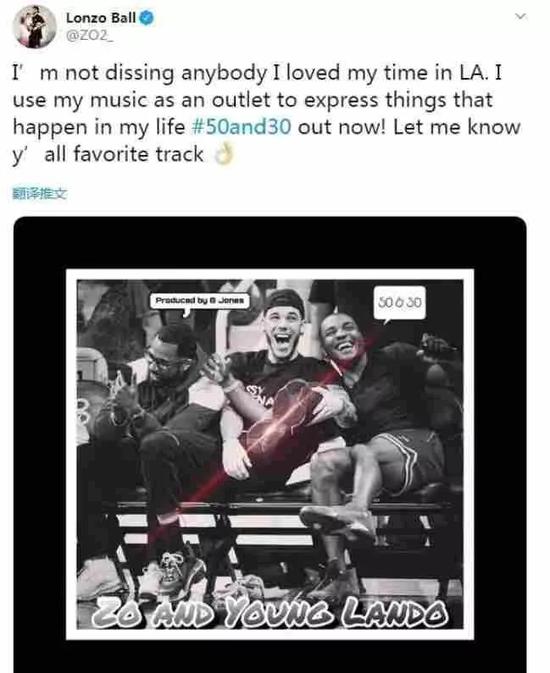
Task: Open the @ZO2_ handle link
Action: [89, 36]
